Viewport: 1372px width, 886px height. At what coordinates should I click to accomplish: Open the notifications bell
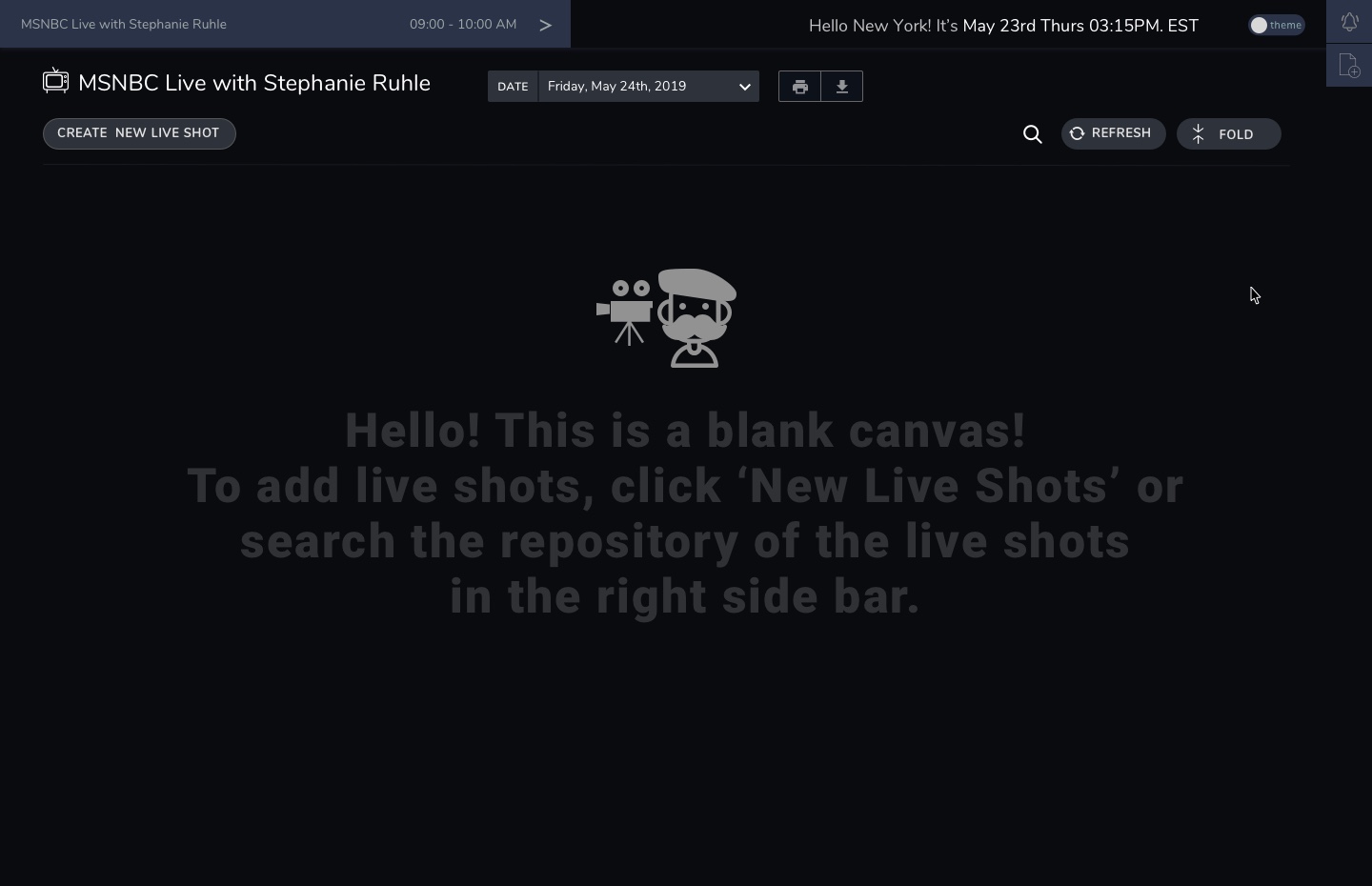tap(1349, 22)
